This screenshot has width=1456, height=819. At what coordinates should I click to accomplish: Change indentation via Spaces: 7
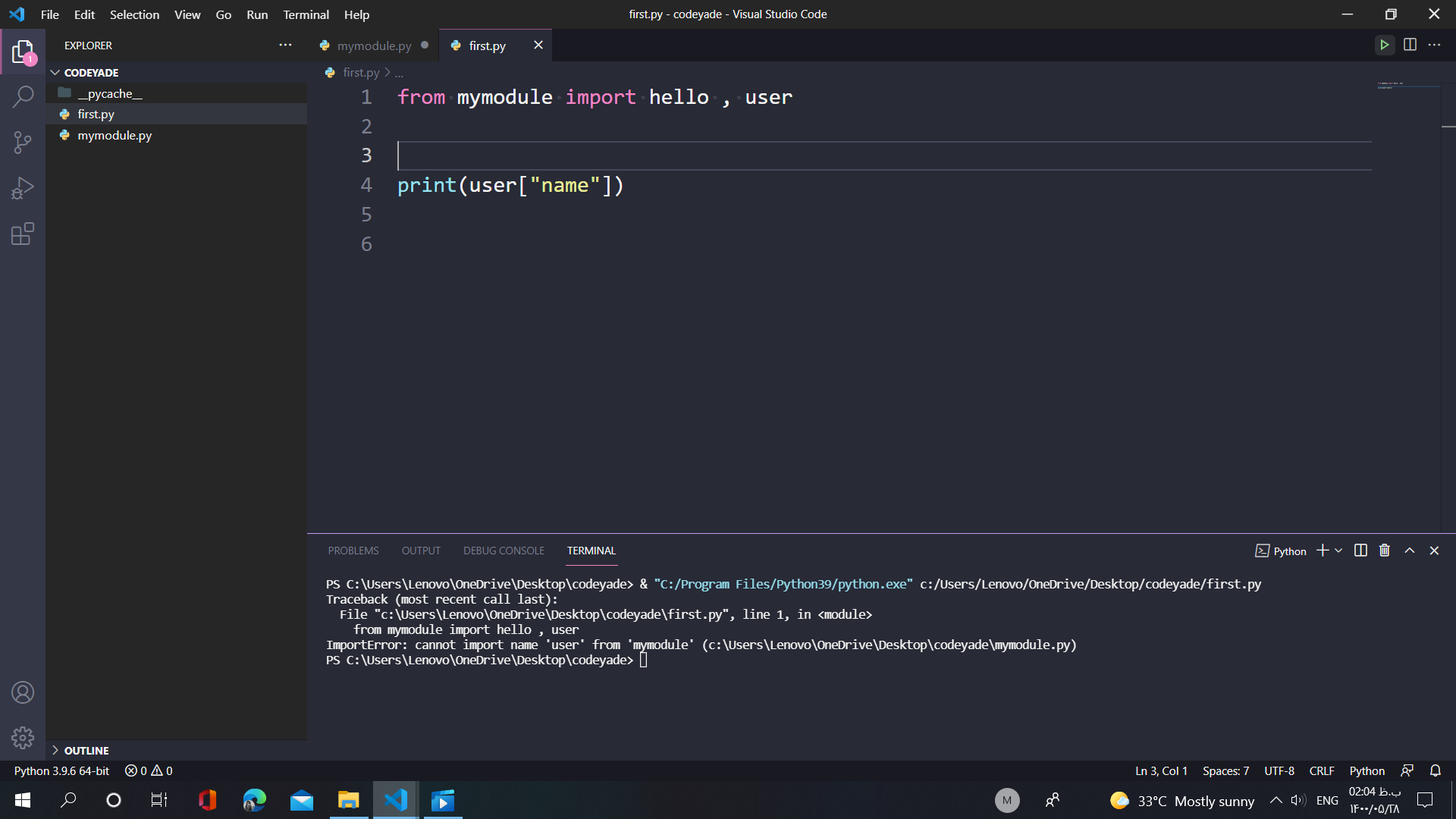coord(1225,770)
